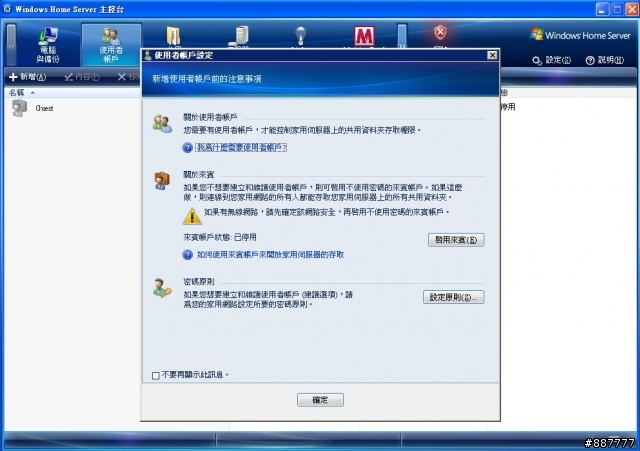This screenshot has height=451, width=640.
Task: Open the Server Storage tab icon
Action: tap(240, 36)
